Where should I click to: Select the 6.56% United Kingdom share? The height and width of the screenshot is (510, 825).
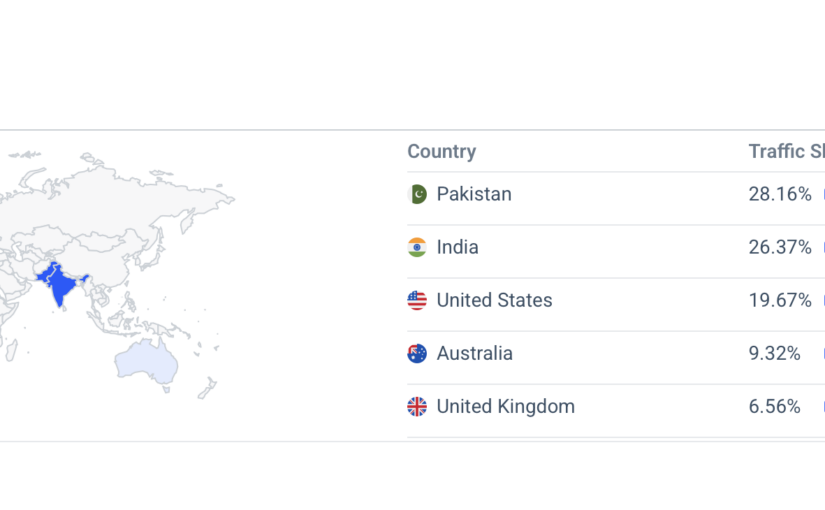click(x=775, y=406)
